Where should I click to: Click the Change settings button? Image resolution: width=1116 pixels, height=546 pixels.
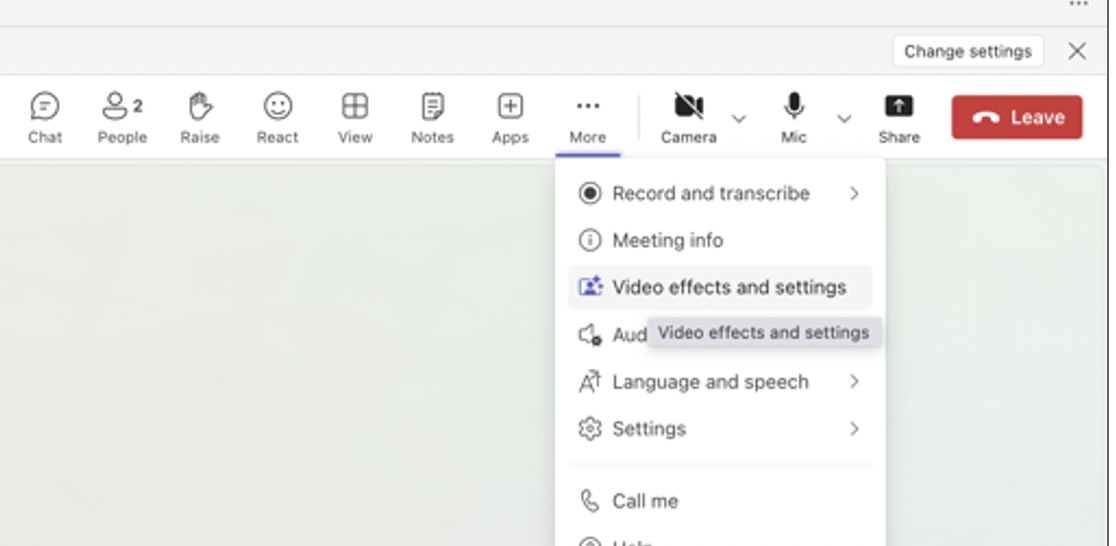[967, 51]
